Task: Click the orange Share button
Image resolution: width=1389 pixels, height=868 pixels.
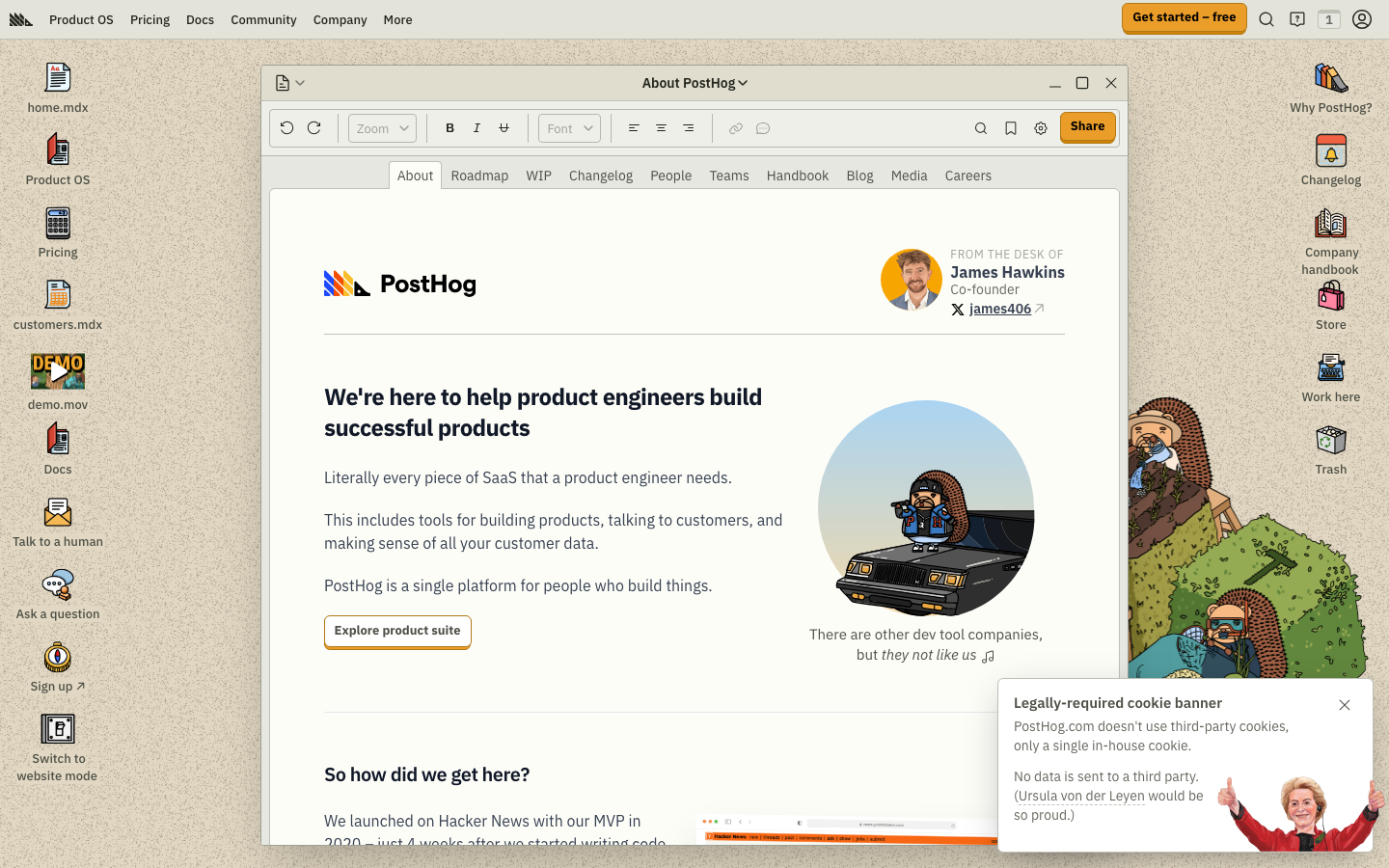Action: [1088, 127]
